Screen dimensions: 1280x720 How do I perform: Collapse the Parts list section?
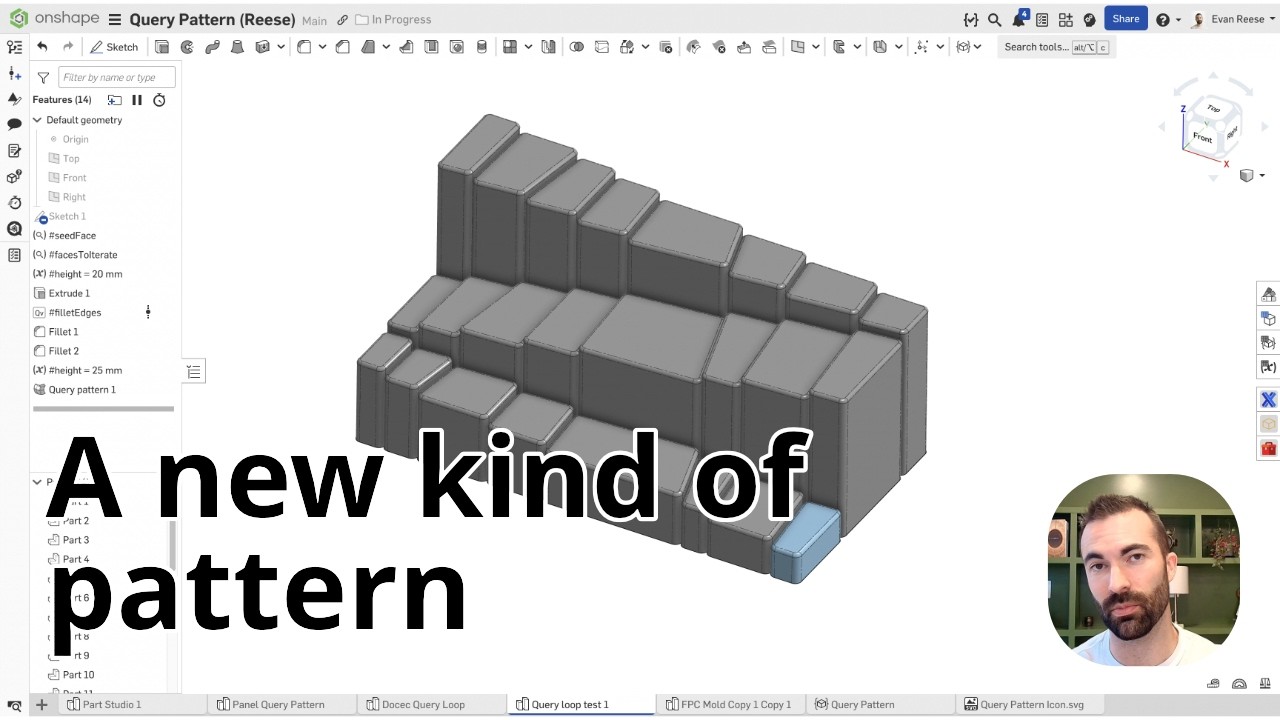[x=37, y=482]
